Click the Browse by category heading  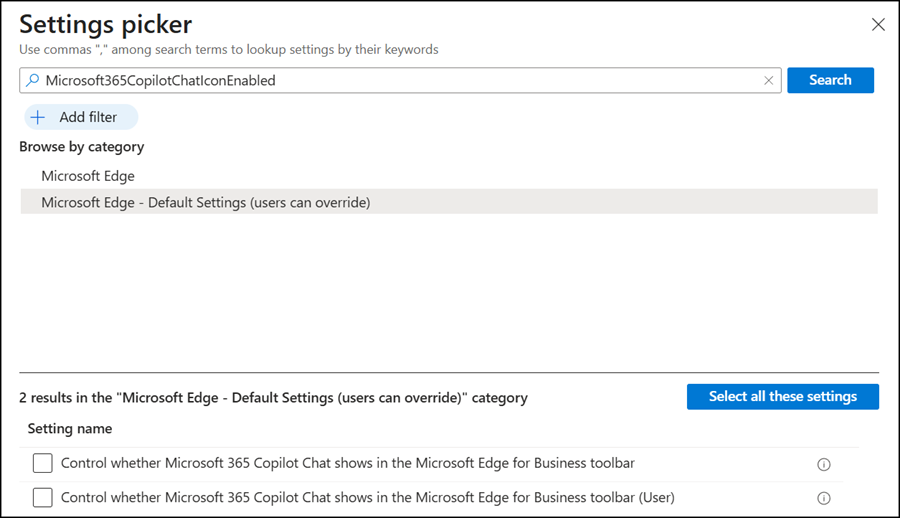(82, 147)
